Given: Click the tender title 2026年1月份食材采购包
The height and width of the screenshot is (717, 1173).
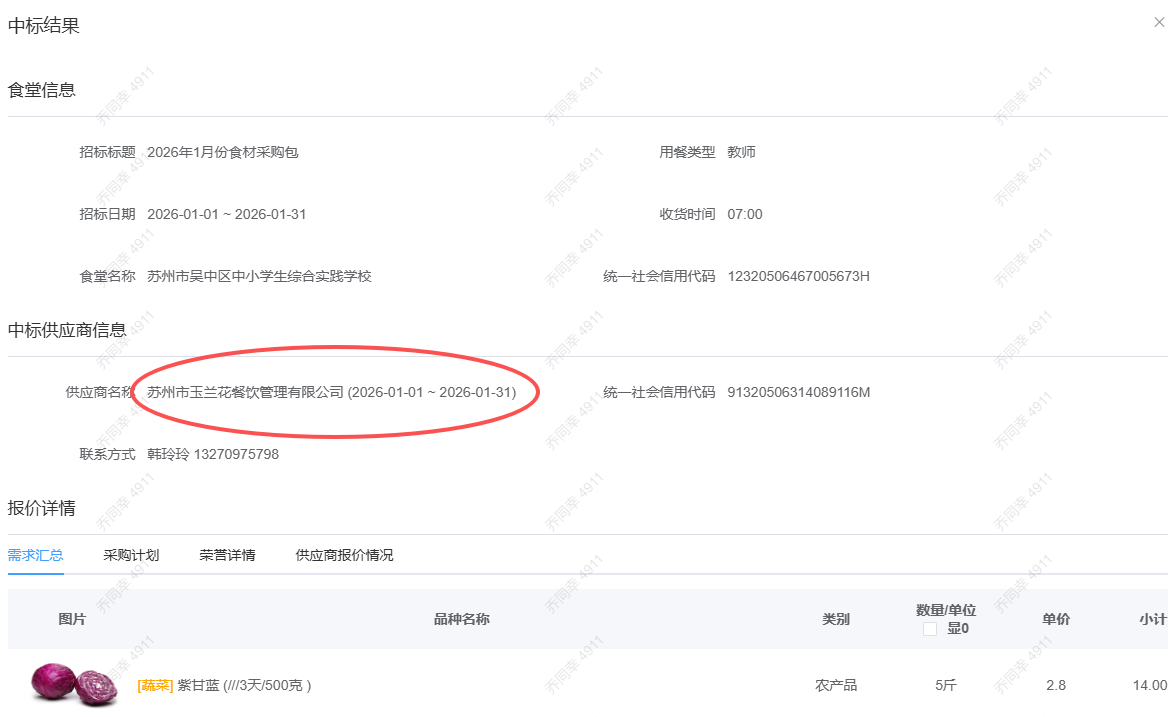Looking at the screenshot, I should 223,152.
